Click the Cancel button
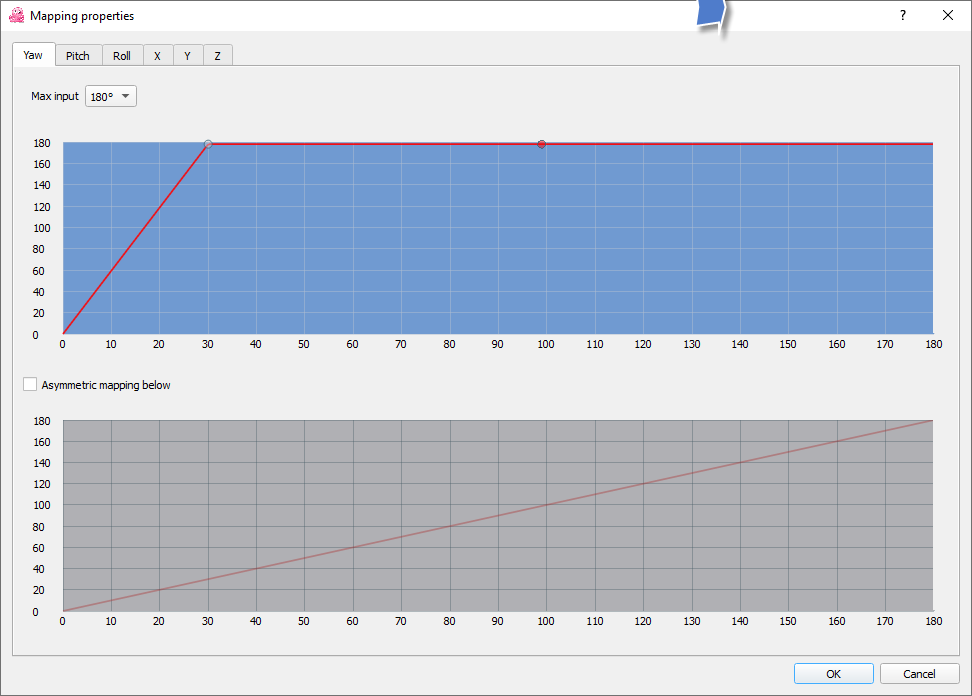 (919, 674)
